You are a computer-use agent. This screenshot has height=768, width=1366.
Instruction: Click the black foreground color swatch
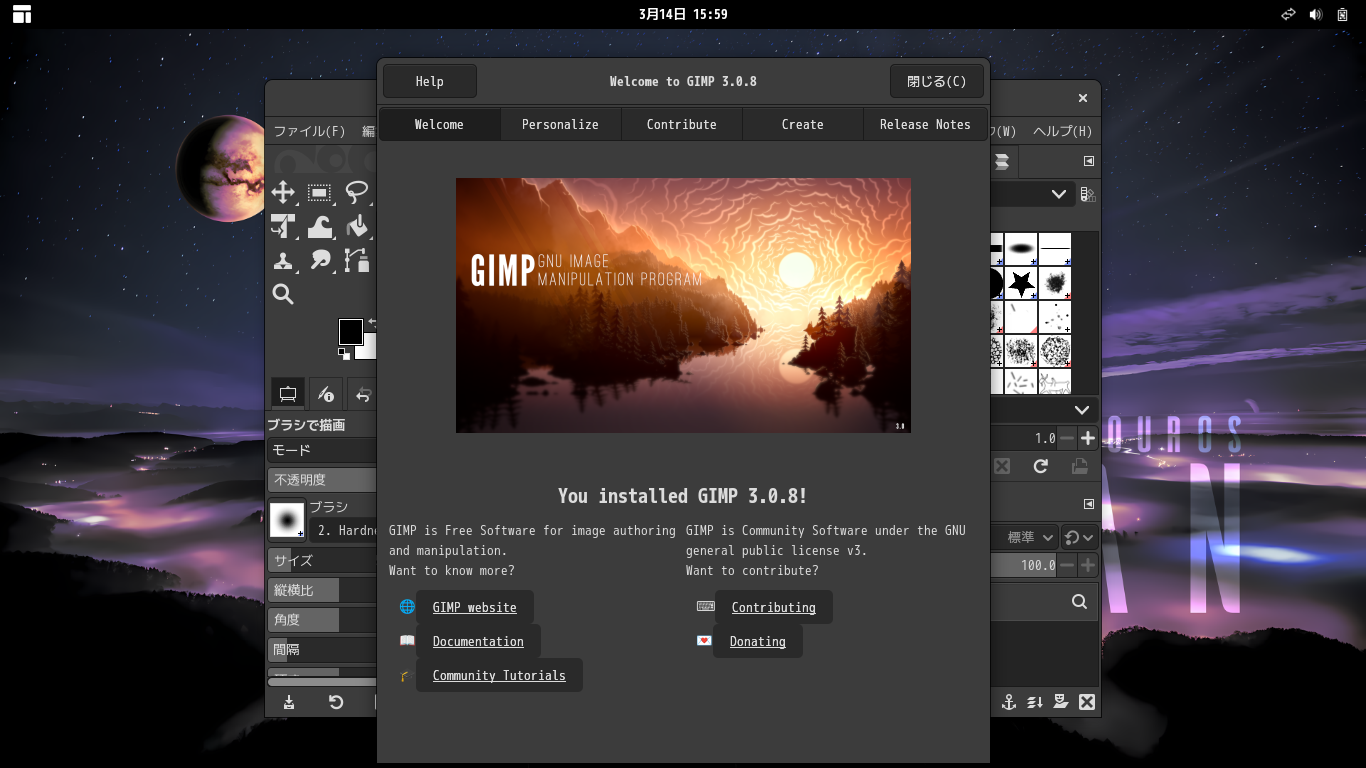350,332
